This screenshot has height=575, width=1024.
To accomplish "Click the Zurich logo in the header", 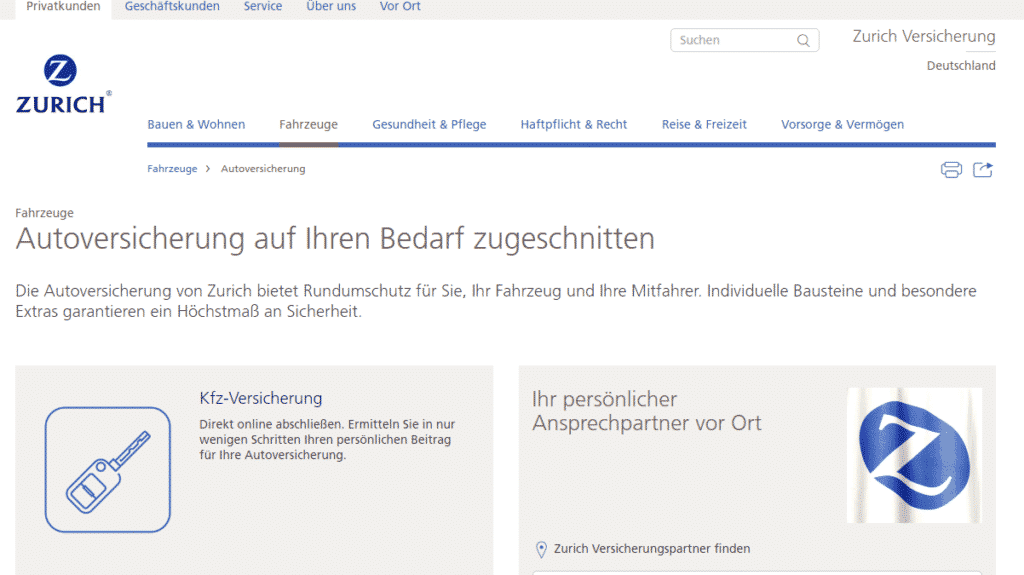I will coord(63,84).
